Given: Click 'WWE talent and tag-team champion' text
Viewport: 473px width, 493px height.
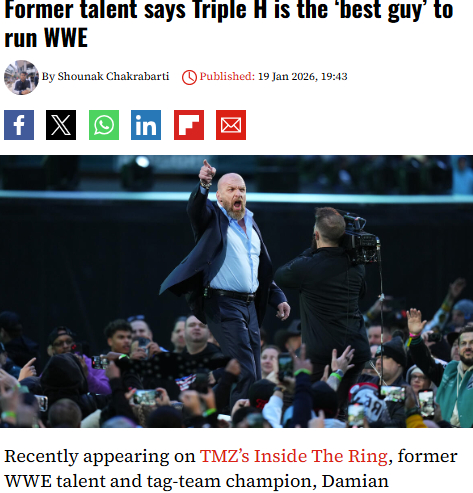Looking at the screenshot, I should [160, 481].
